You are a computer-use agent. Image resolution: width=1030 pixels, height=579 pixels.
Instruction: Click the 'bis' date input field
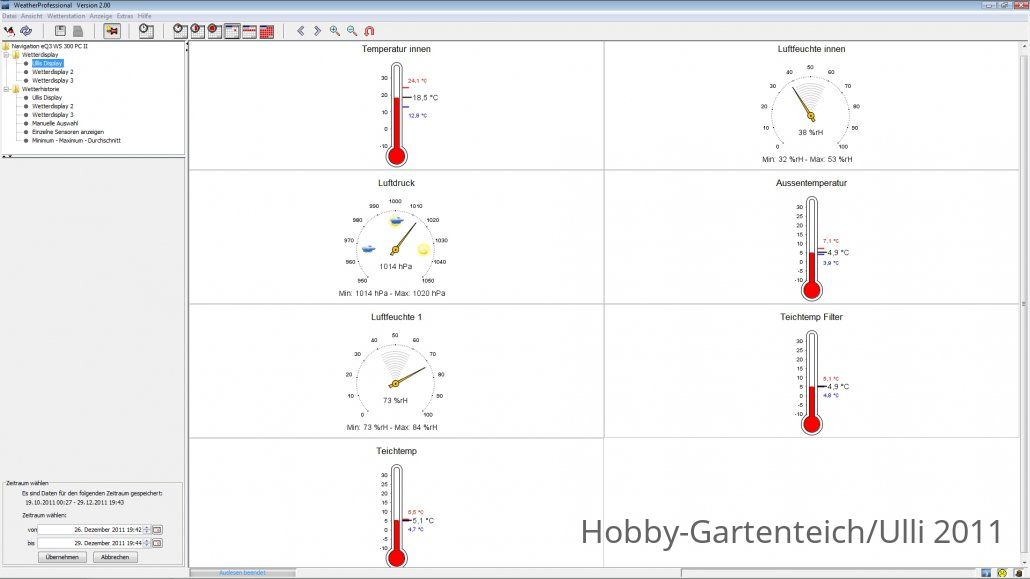click(x=90, y=543)
